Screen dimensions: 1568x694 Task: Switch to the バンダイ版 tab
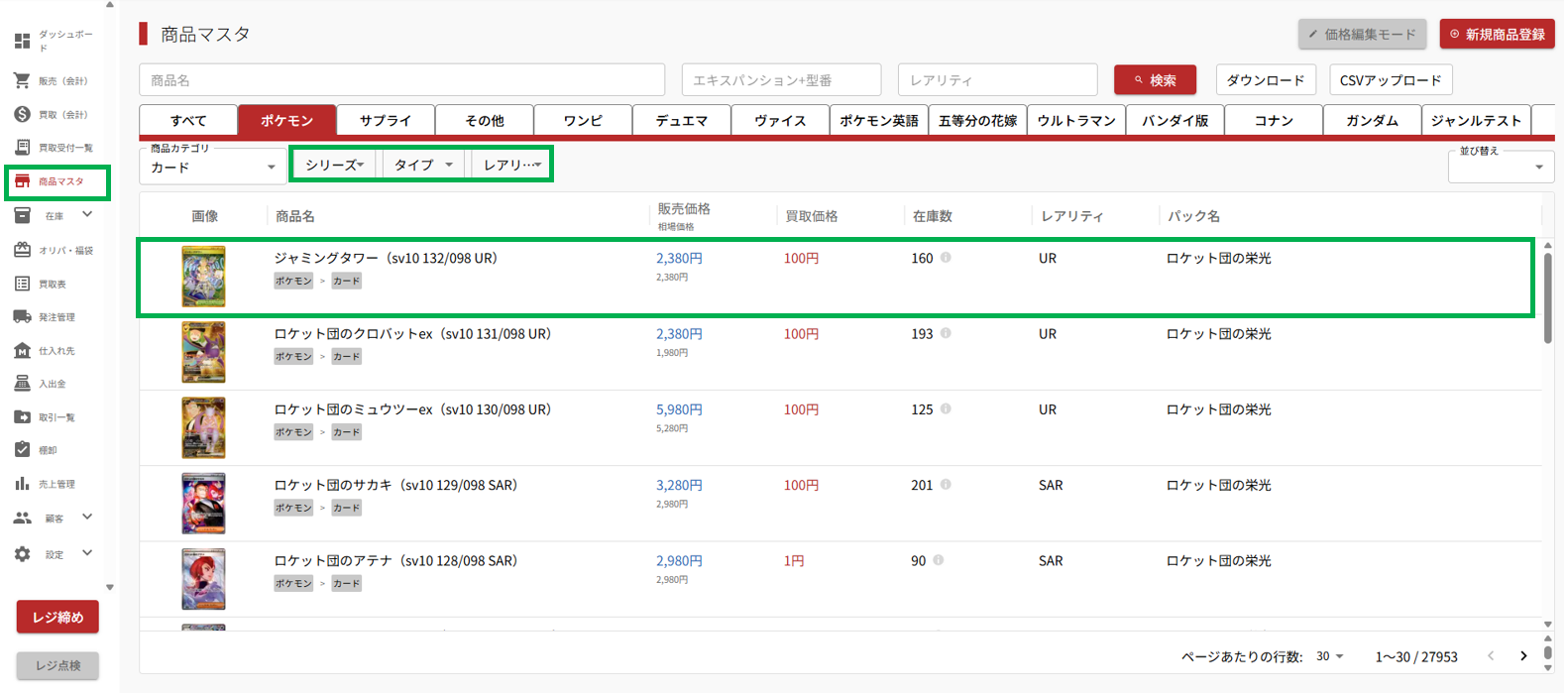(1176, 120)
